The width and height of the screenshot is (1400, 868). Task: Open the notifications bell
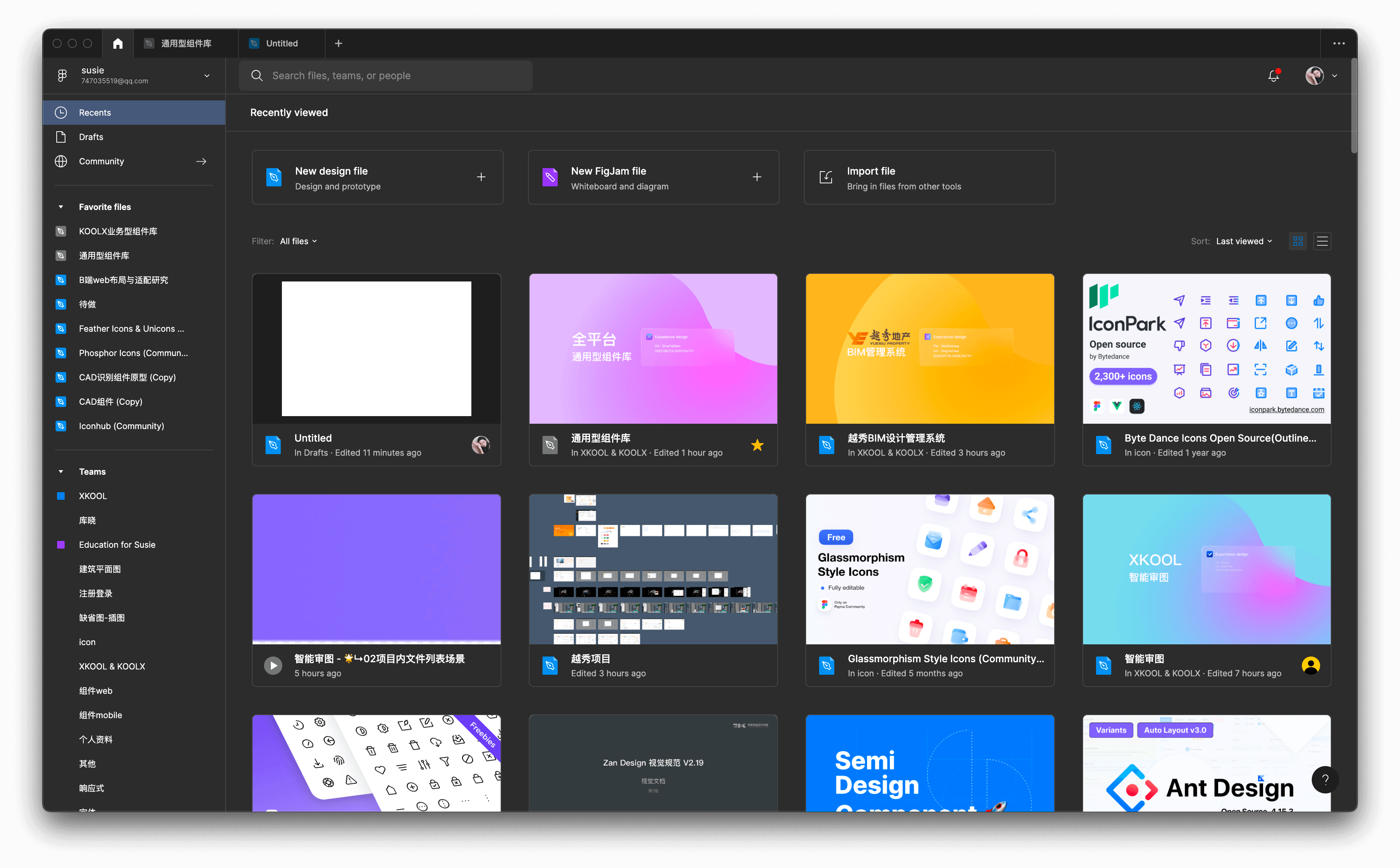click(1273, 76)
